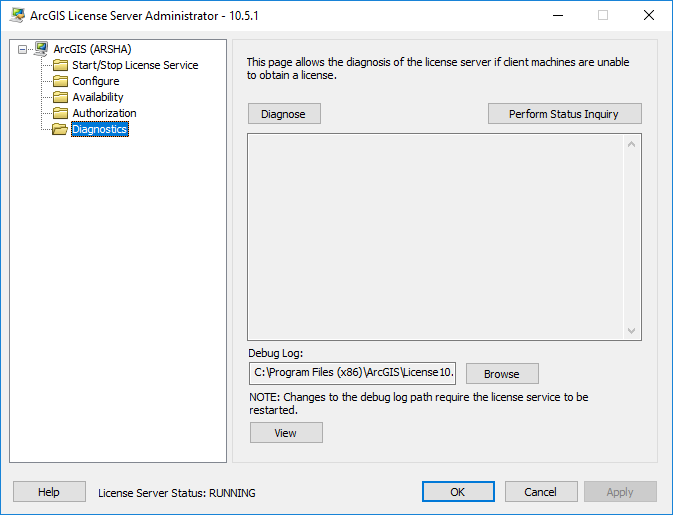Click the ArcGIS computer icon in tree root

[41, 49]
